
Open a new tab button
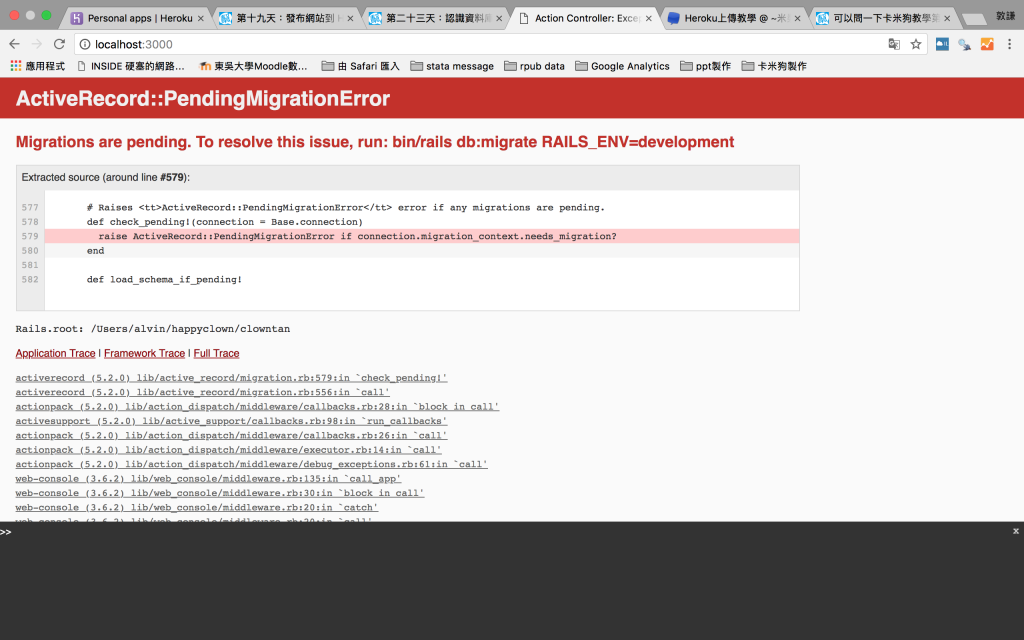(974, 19)
